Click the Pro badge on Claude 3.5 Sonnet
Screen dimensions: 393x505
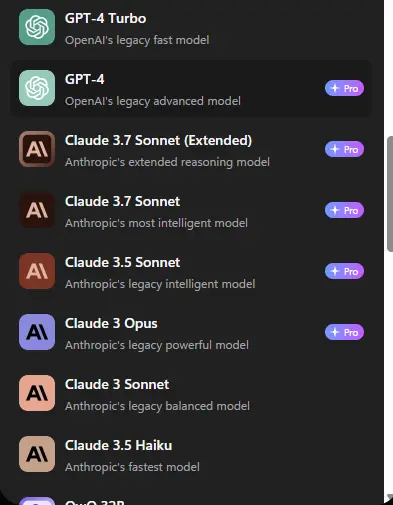344,271
